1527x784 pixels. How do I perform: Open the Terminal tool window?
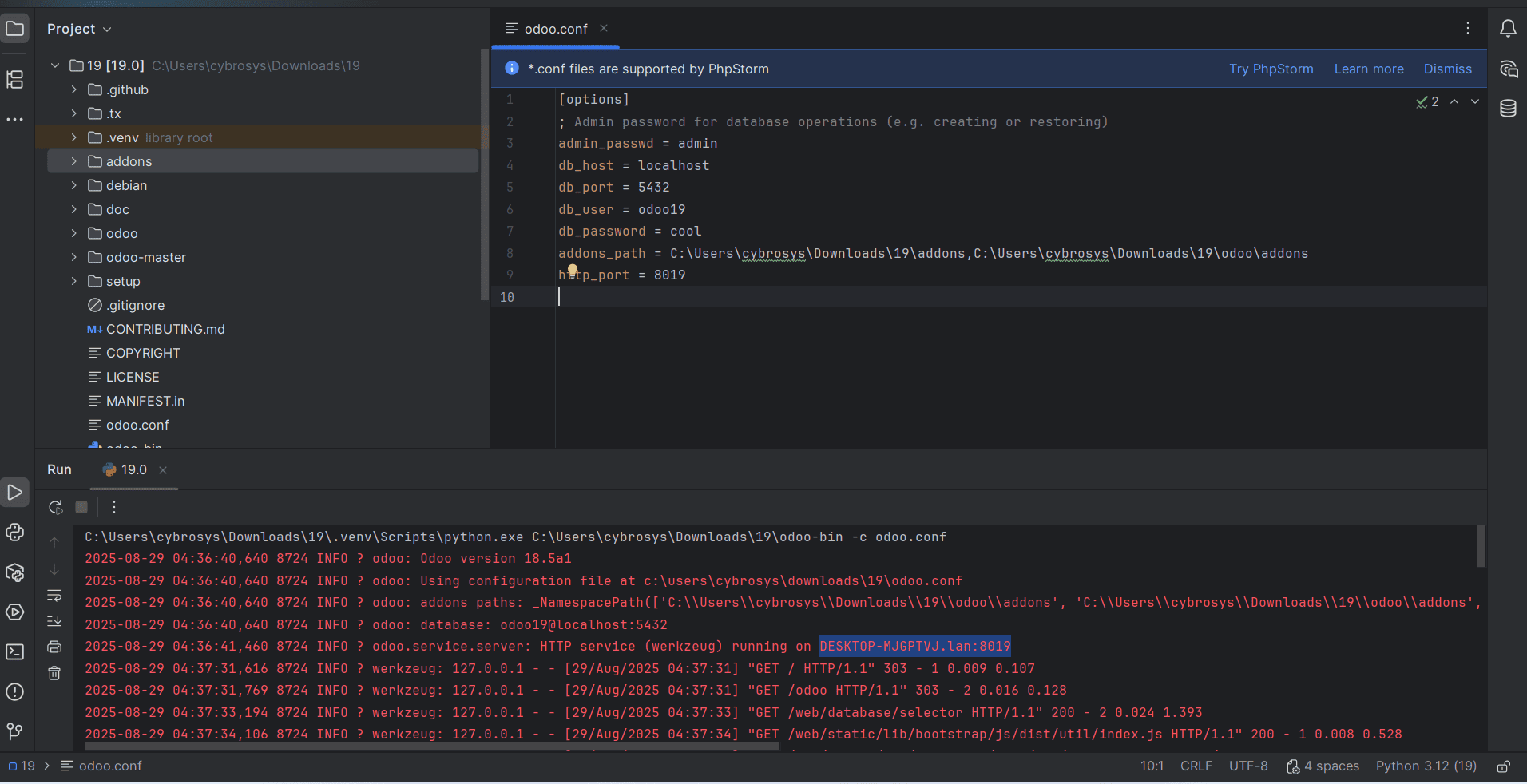(15, 651)
